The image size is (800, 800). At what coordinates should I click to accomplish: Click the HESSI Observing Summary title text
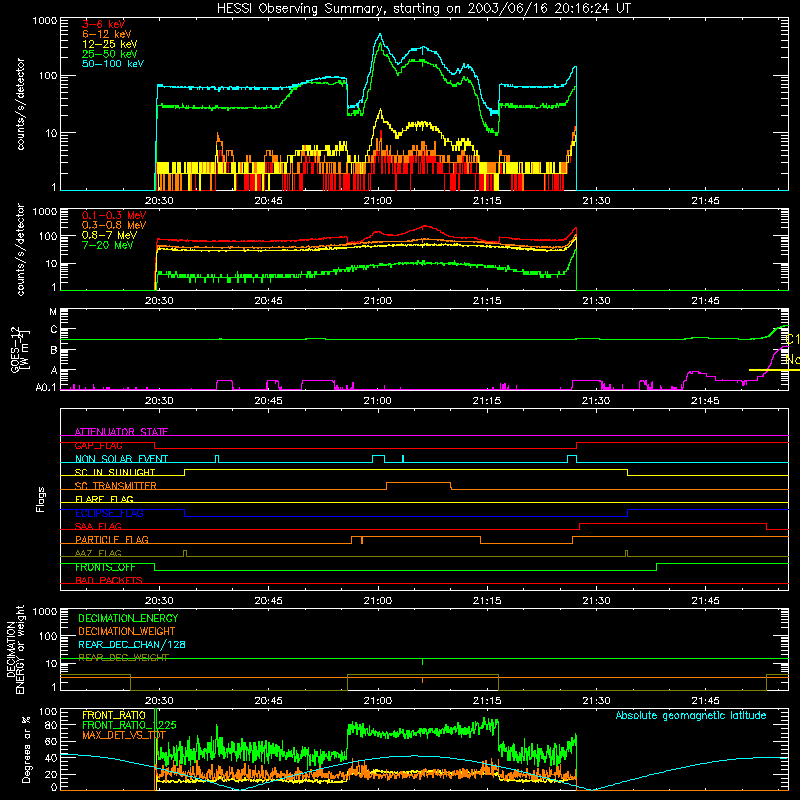pyautogui.click(x=424, y=9)
